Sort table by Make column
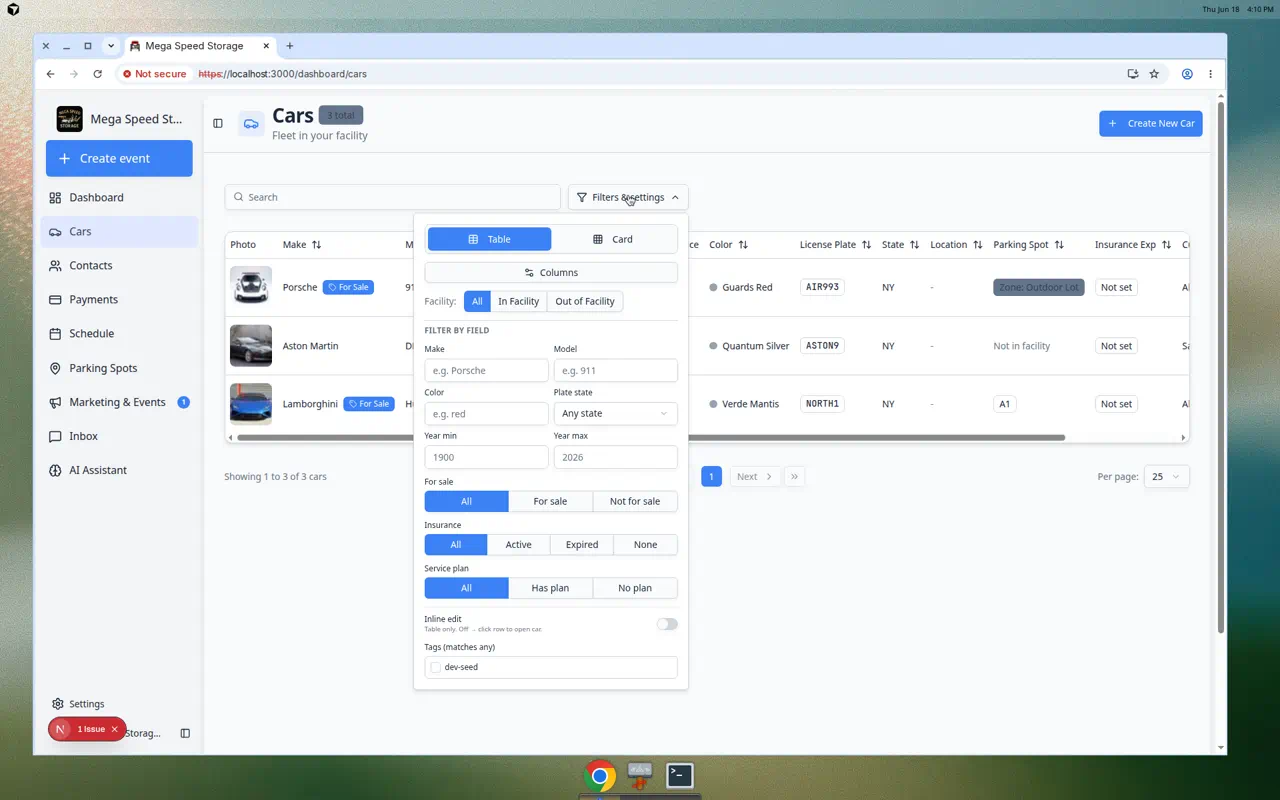Screen dimensions: 1280x800 click(x=316, y=245)
